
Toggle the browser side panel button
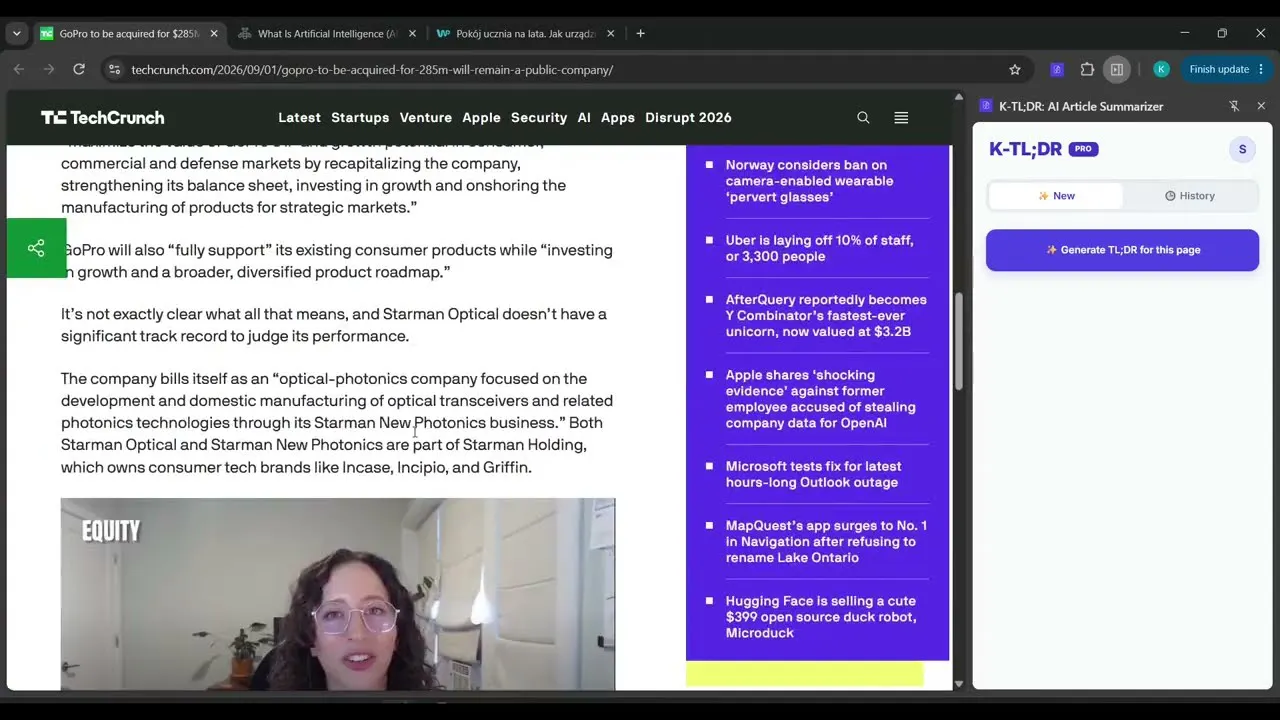[1117, 69]
